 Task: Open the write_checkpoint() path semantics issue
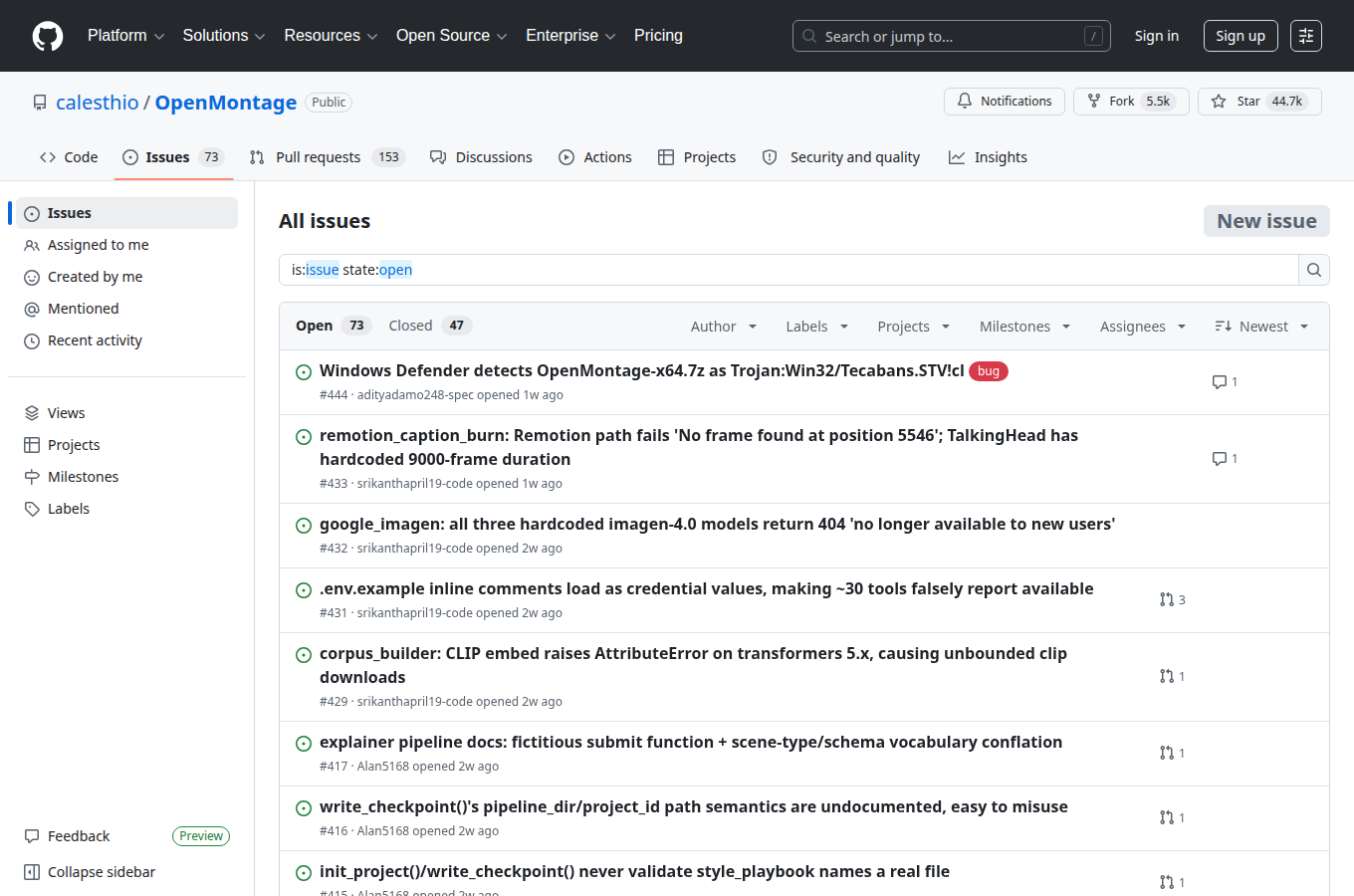click(694, 806)
